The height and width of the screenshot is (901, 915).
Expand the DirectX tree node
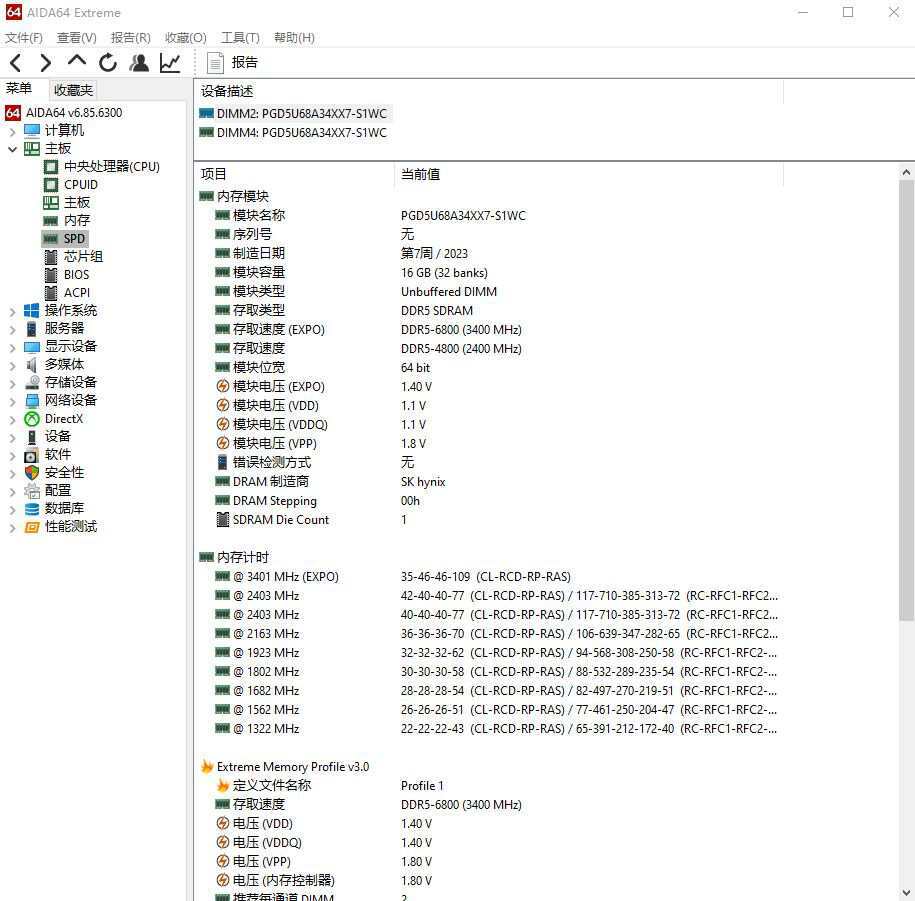[x=12, y=420]
